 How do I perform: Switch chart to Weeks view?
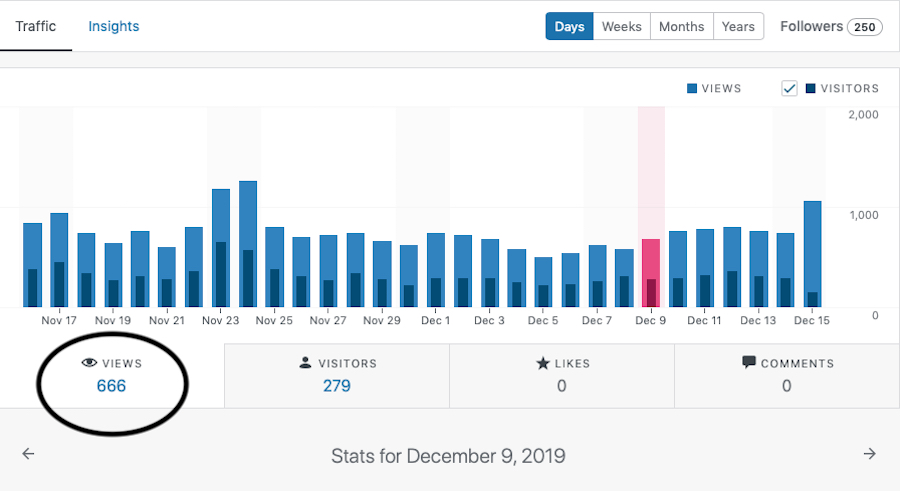click(621, 26)
